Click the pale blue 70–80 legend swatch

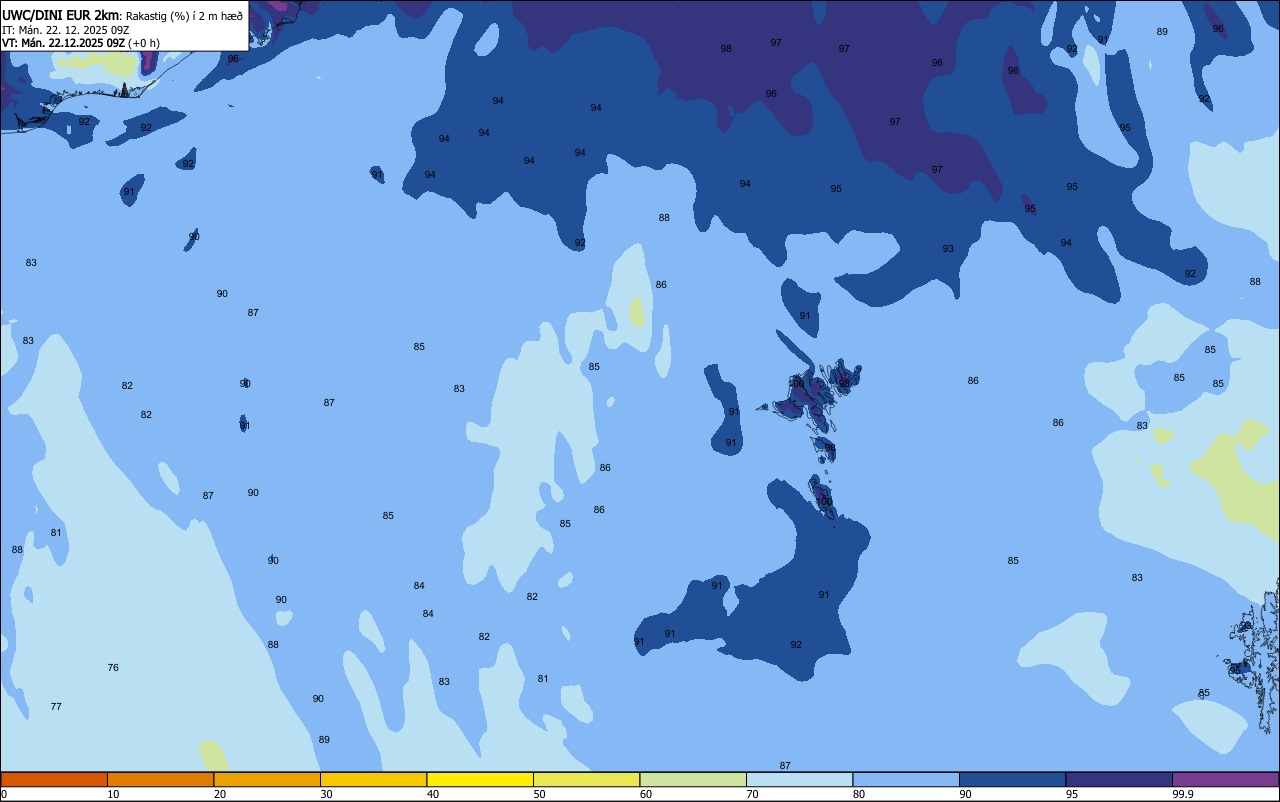[799, 779]
